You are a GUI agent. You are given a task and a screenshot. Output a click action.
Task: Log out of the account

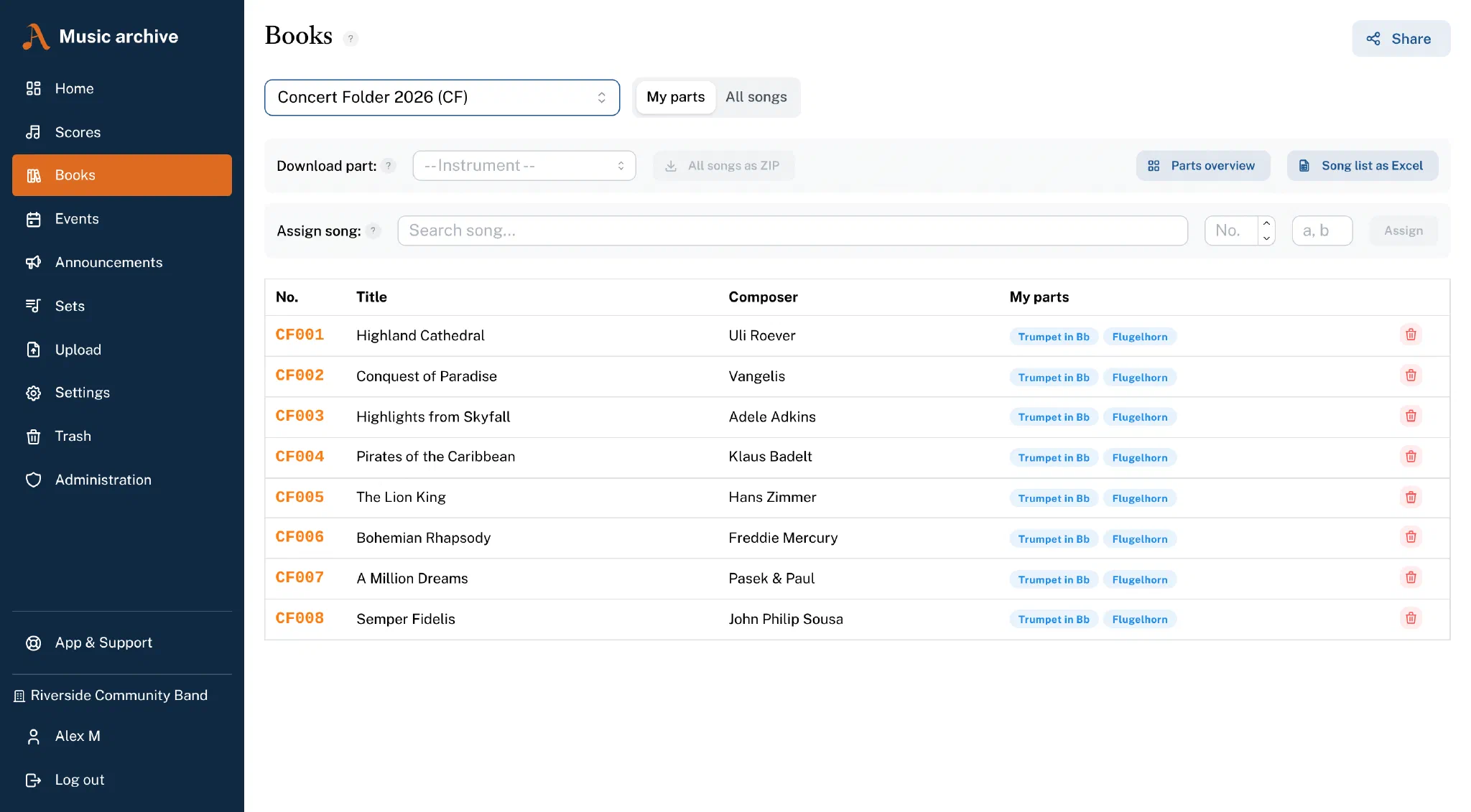[121, 780]
